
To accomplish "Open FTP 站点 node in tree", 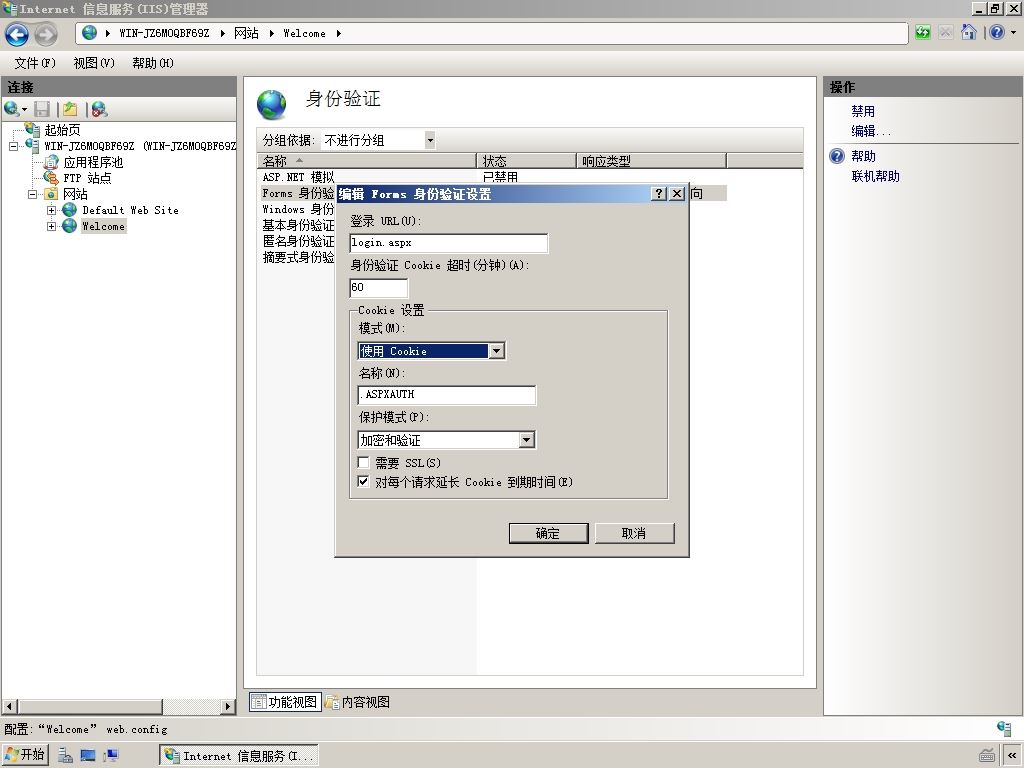I will pyautogui.click(x=87, y=178).
